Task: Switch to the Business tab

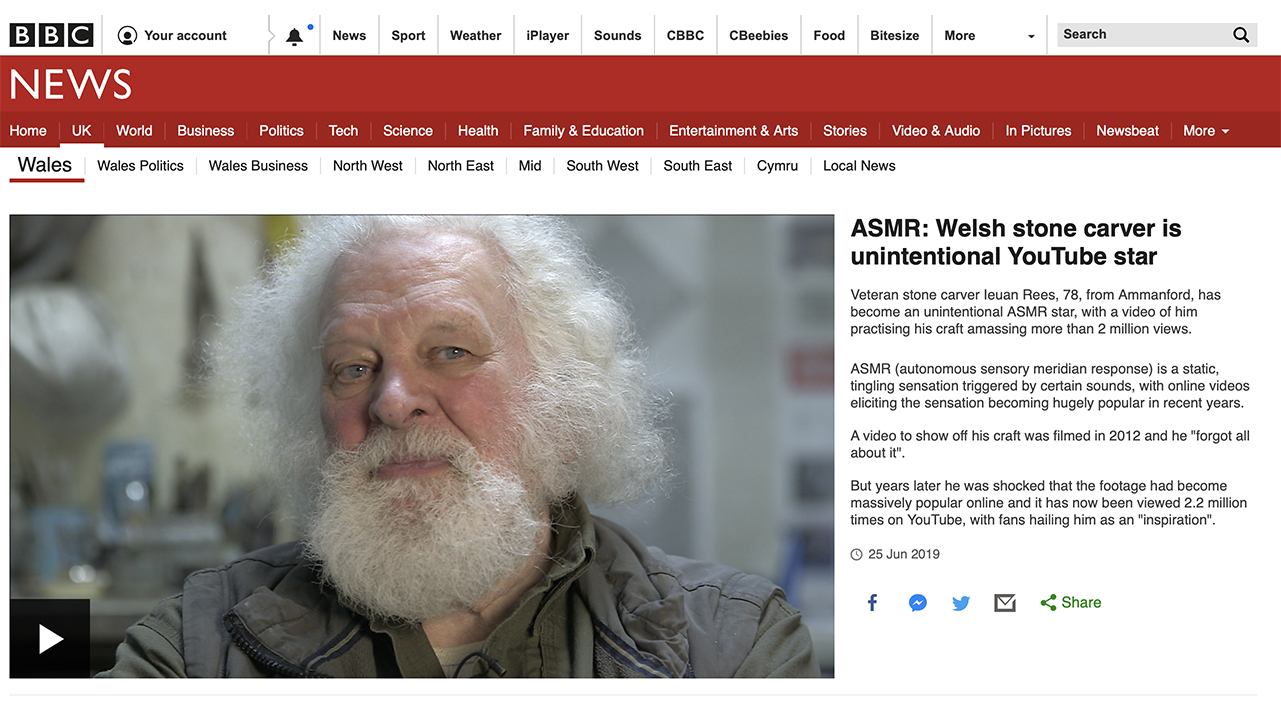Action: click(205, 131)
